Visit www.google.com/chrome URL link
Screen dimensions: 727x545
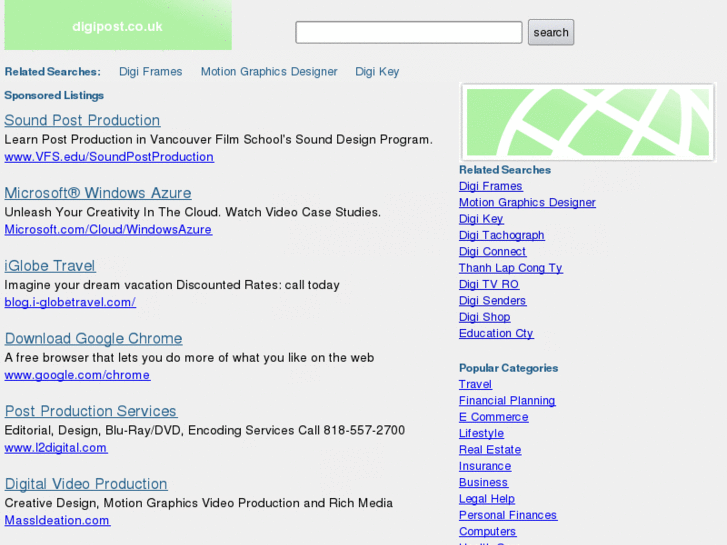tap(77, 375)
